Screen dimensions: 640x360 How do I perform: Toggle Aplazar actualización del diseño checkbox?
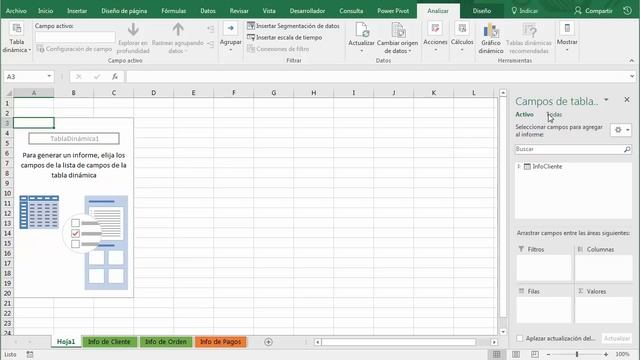point(520,338)
